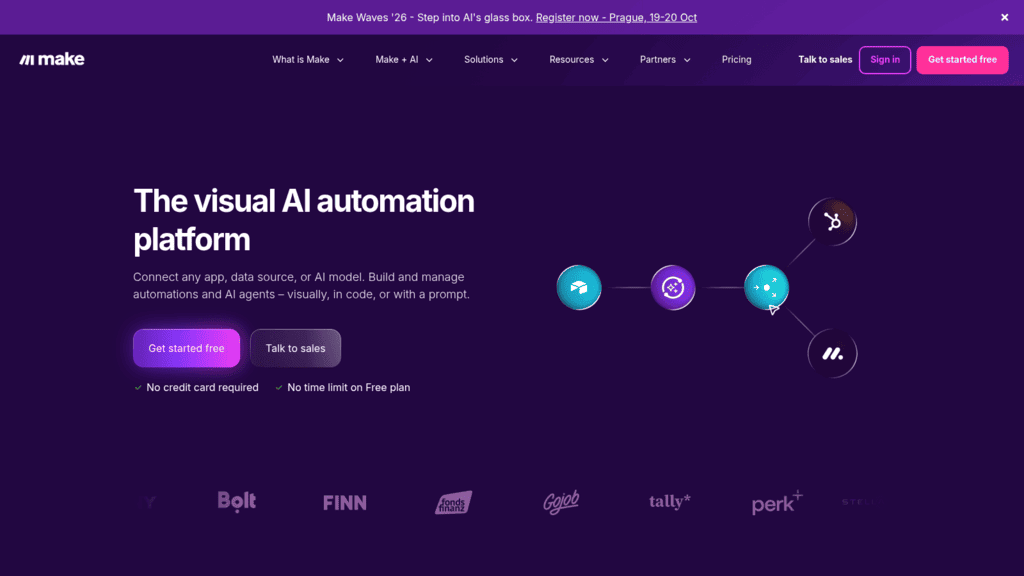Click Talk to sales in header
The height and width of the screenshot is (576, 1024).
click(825, 59)
